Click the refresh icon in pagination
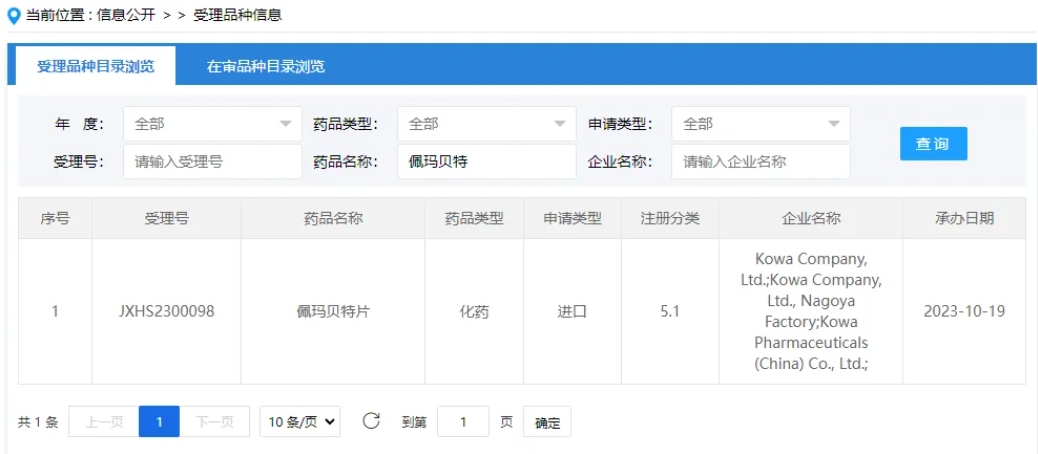 pos(371,421)
